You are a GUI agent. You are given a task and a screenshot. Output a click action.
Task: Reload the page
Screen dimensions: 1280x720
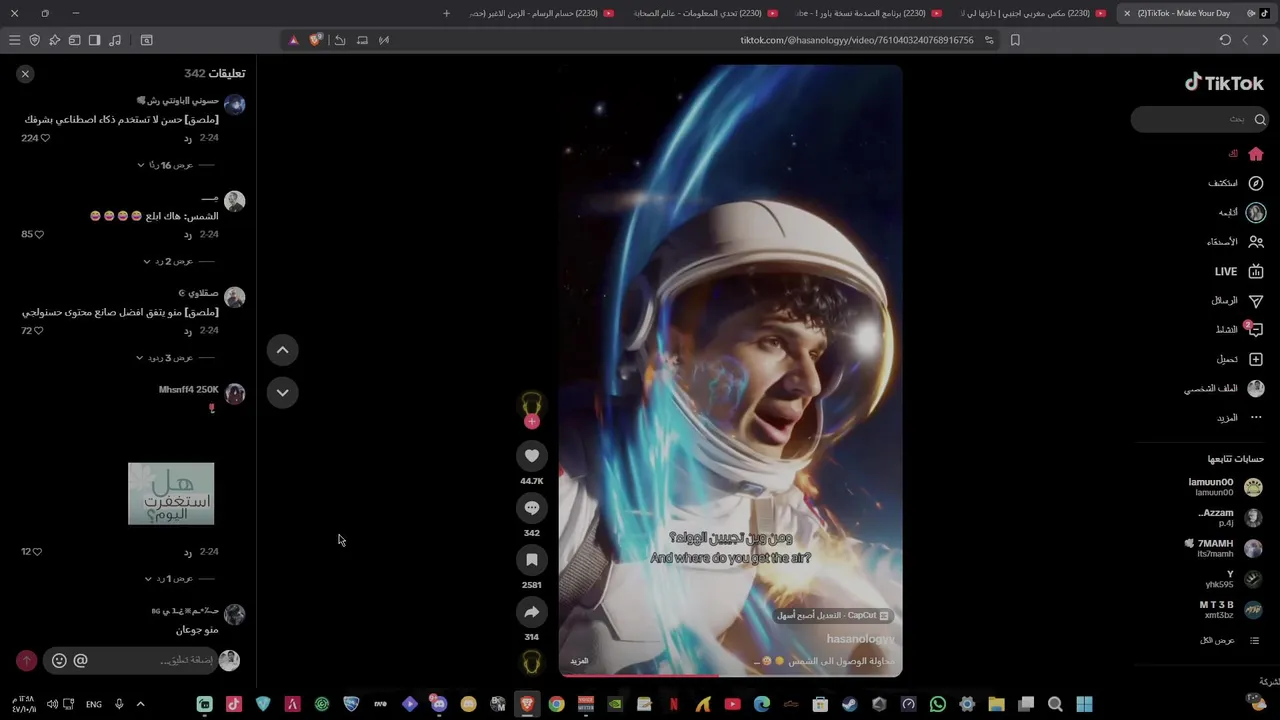[x=1225, y=40]
